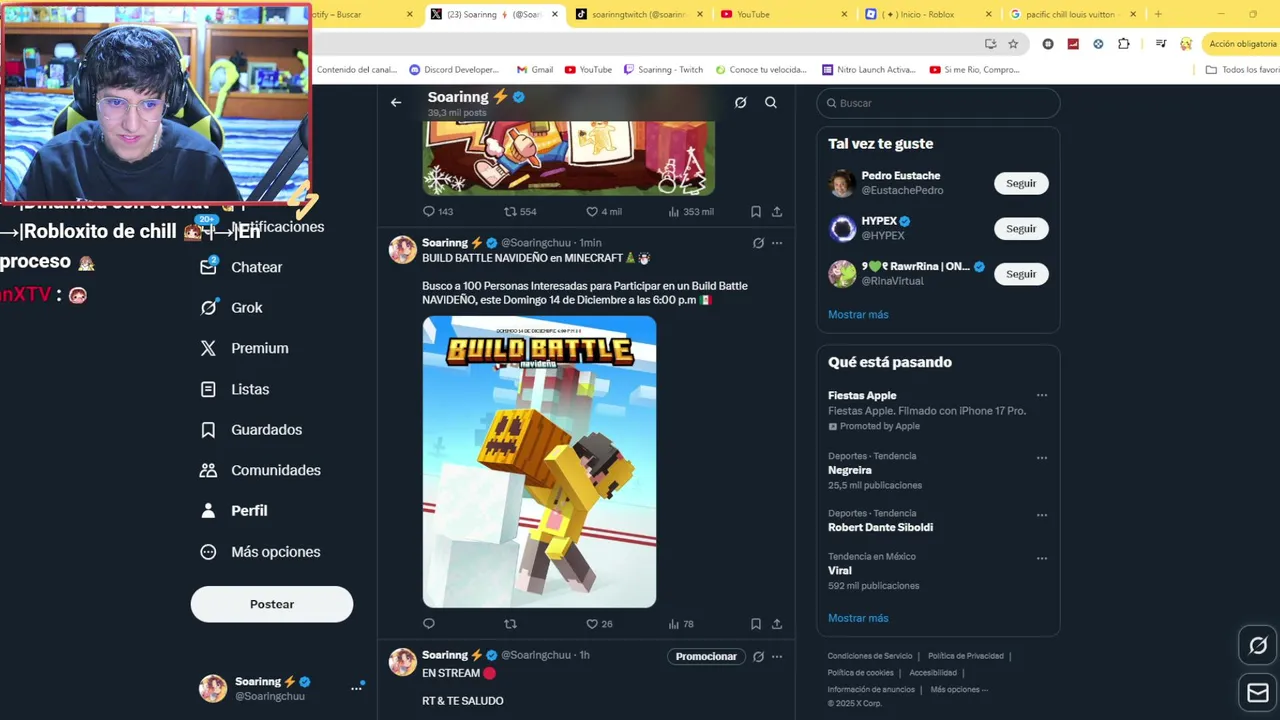Screen dimensions: 1280x720
Task: Open Discord Developer bookmark
Action: (454, 70)
